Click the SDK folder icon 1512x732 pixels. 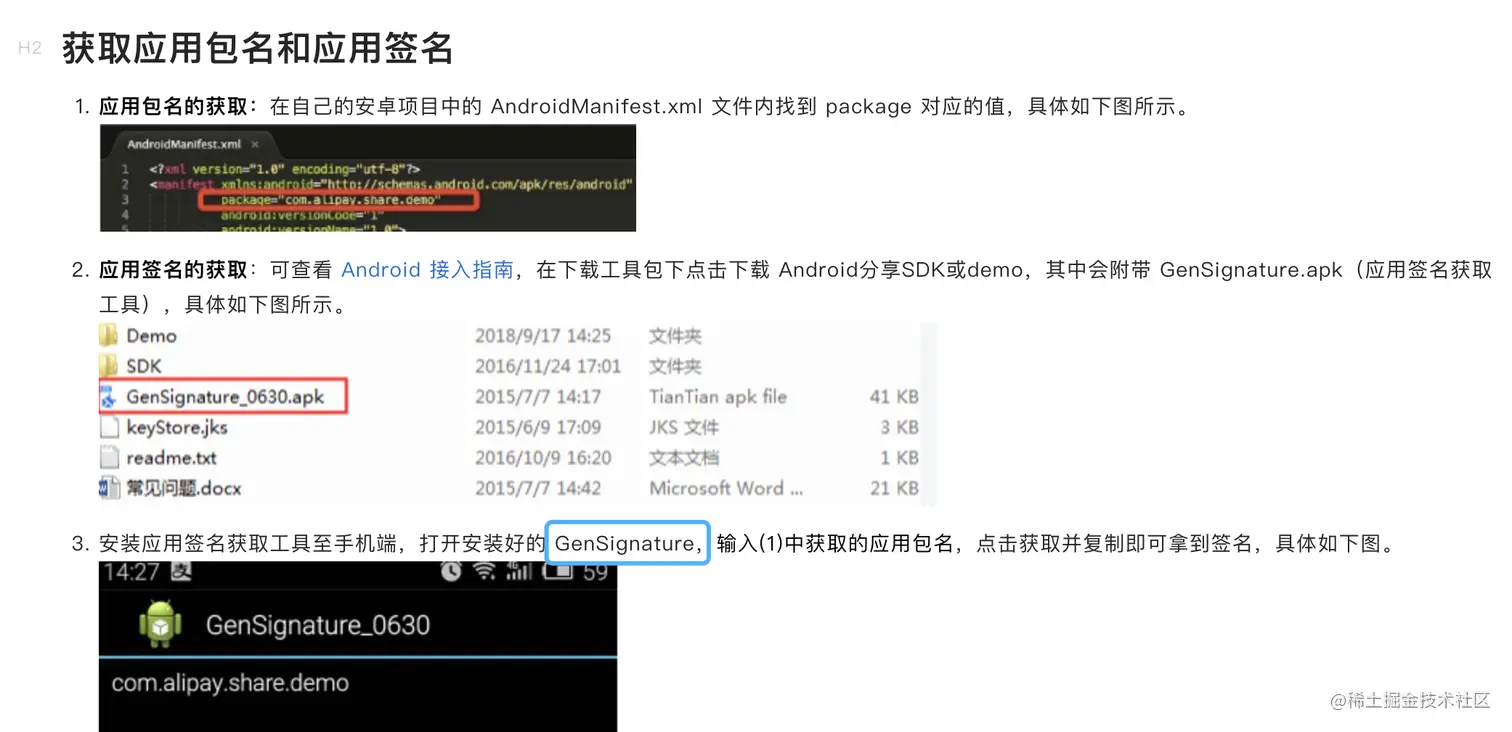(109, 366)
